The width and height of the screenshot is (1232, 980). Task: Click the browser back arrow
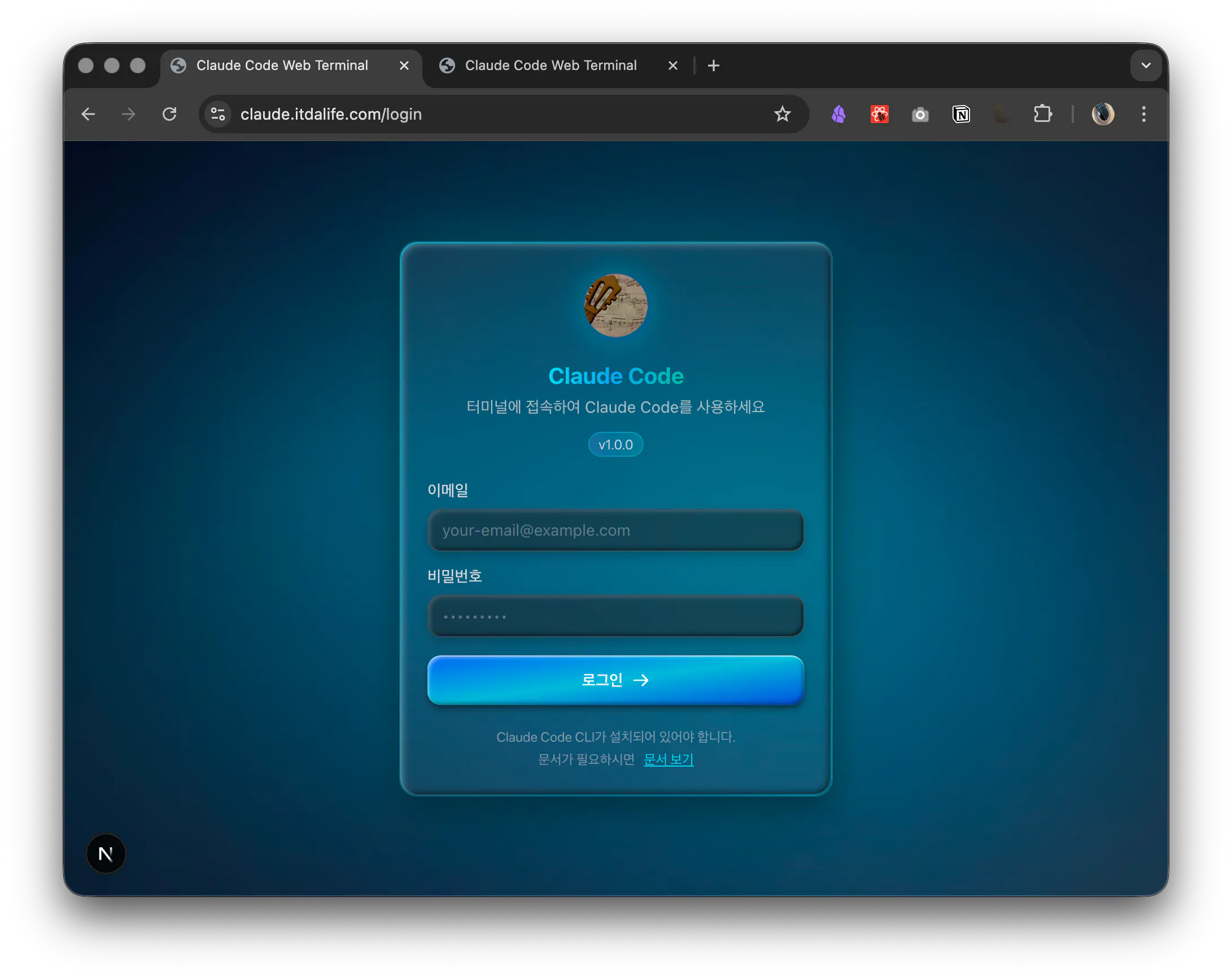[x=88, y=114]
